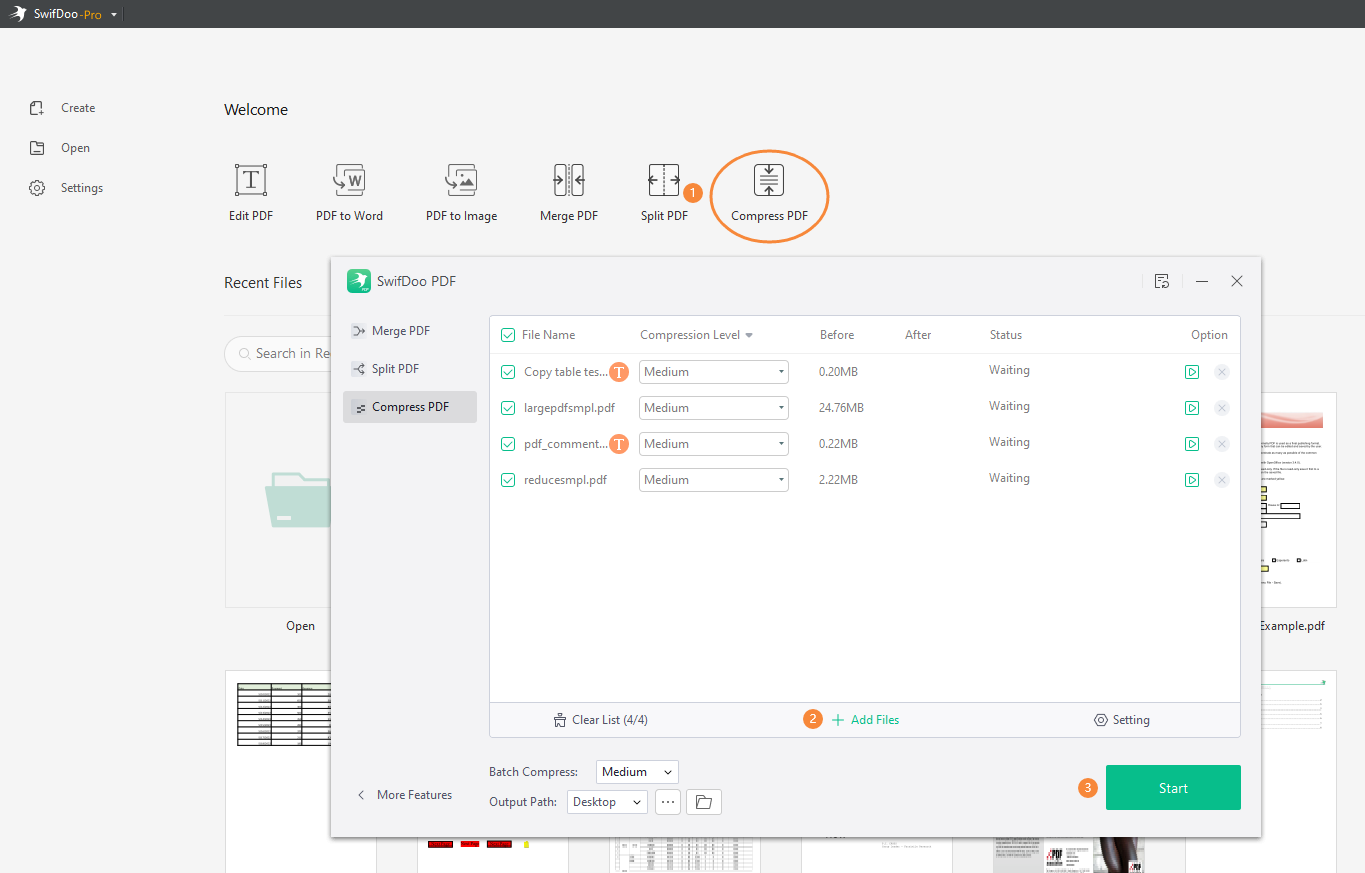
Task: Switch to Merge PDF in dialog sidebar
Action: [x=410, y=331]
